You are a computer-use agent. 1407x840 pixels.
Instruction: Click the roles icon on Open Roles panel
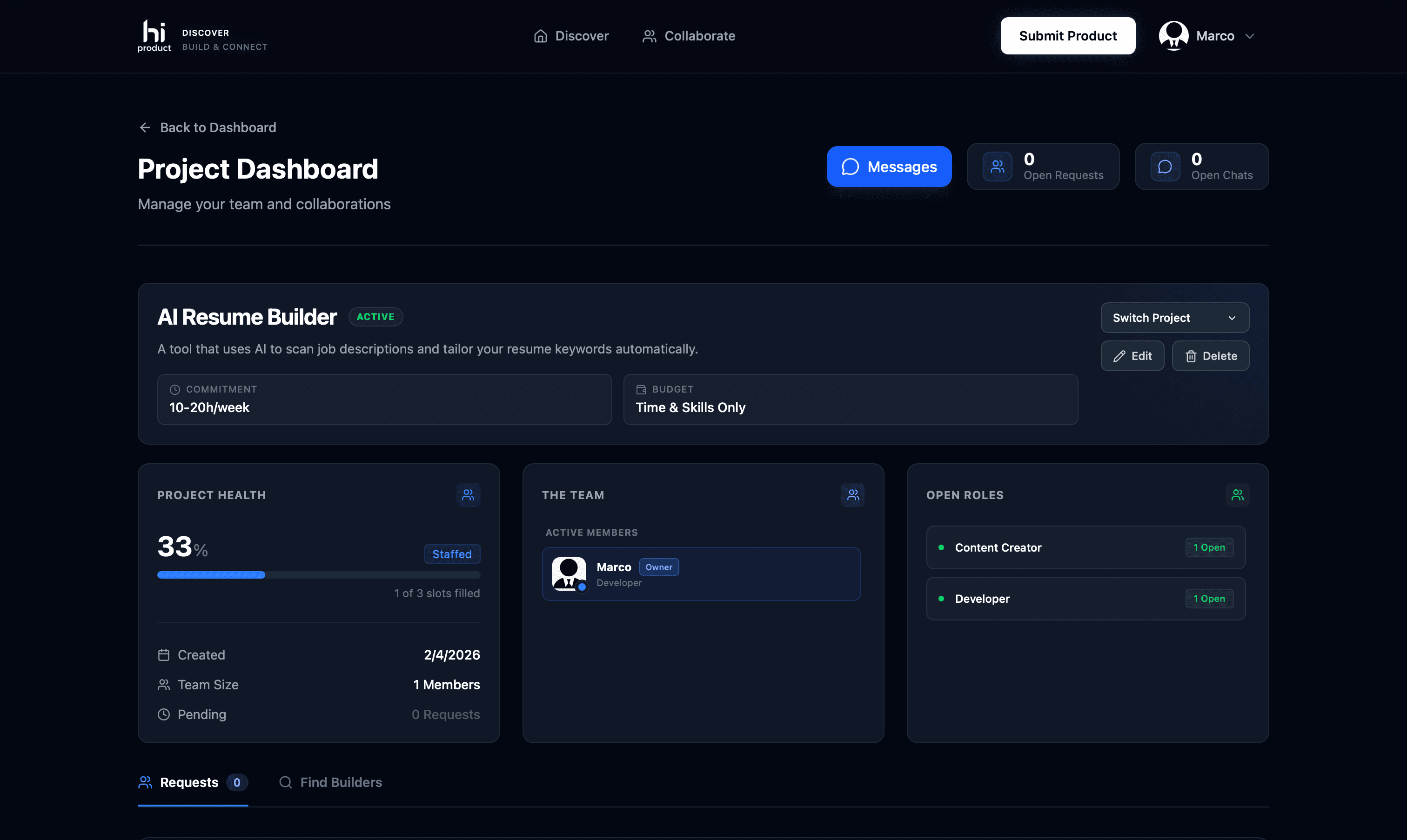(x=1238, y=494)
